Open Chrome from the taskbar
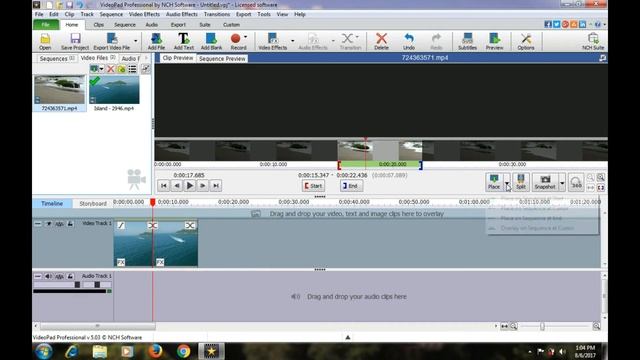This screenshot has height=360, width=640. click(183, 351)
